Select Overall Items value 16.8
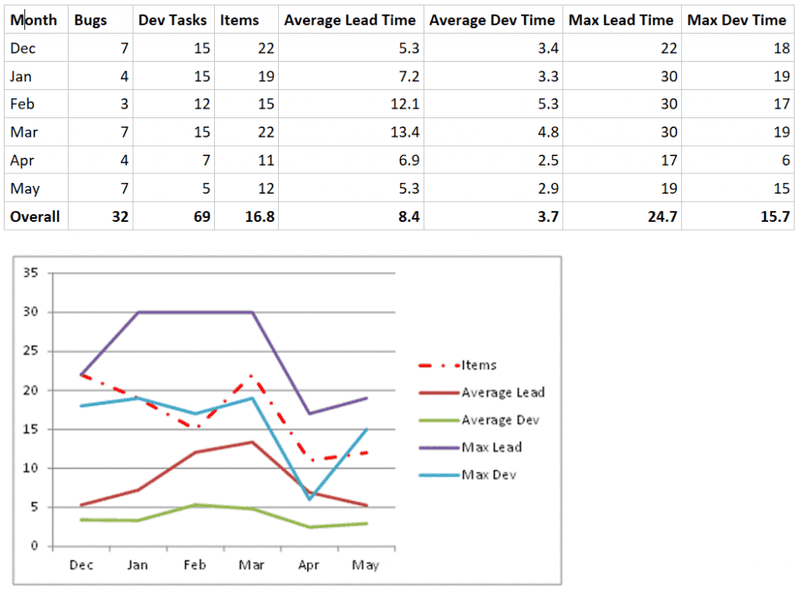The height and width of the screenshot is (593, 800). (246, 216)
